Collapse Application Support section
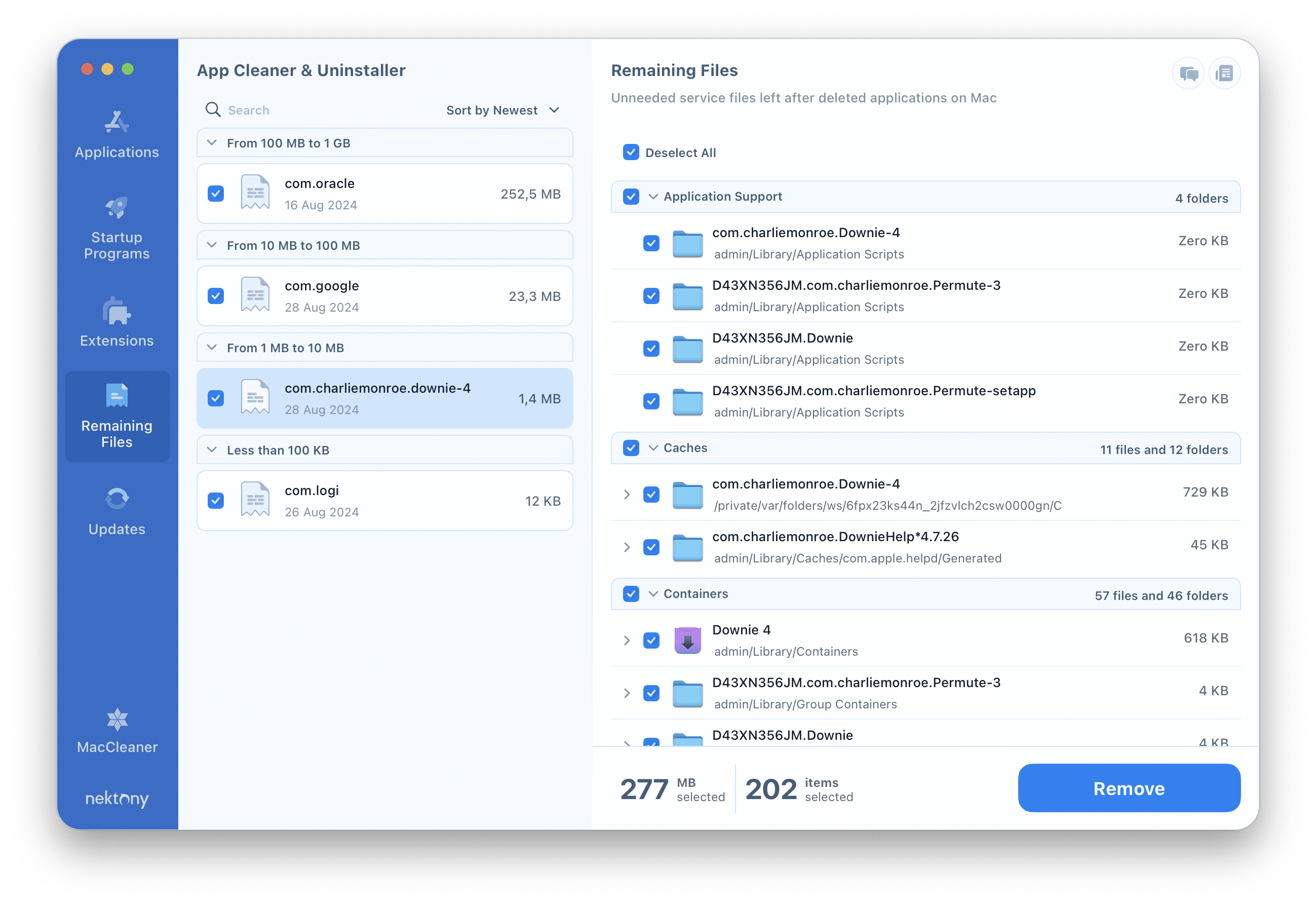1316x905 pixels. pos(655,196)
